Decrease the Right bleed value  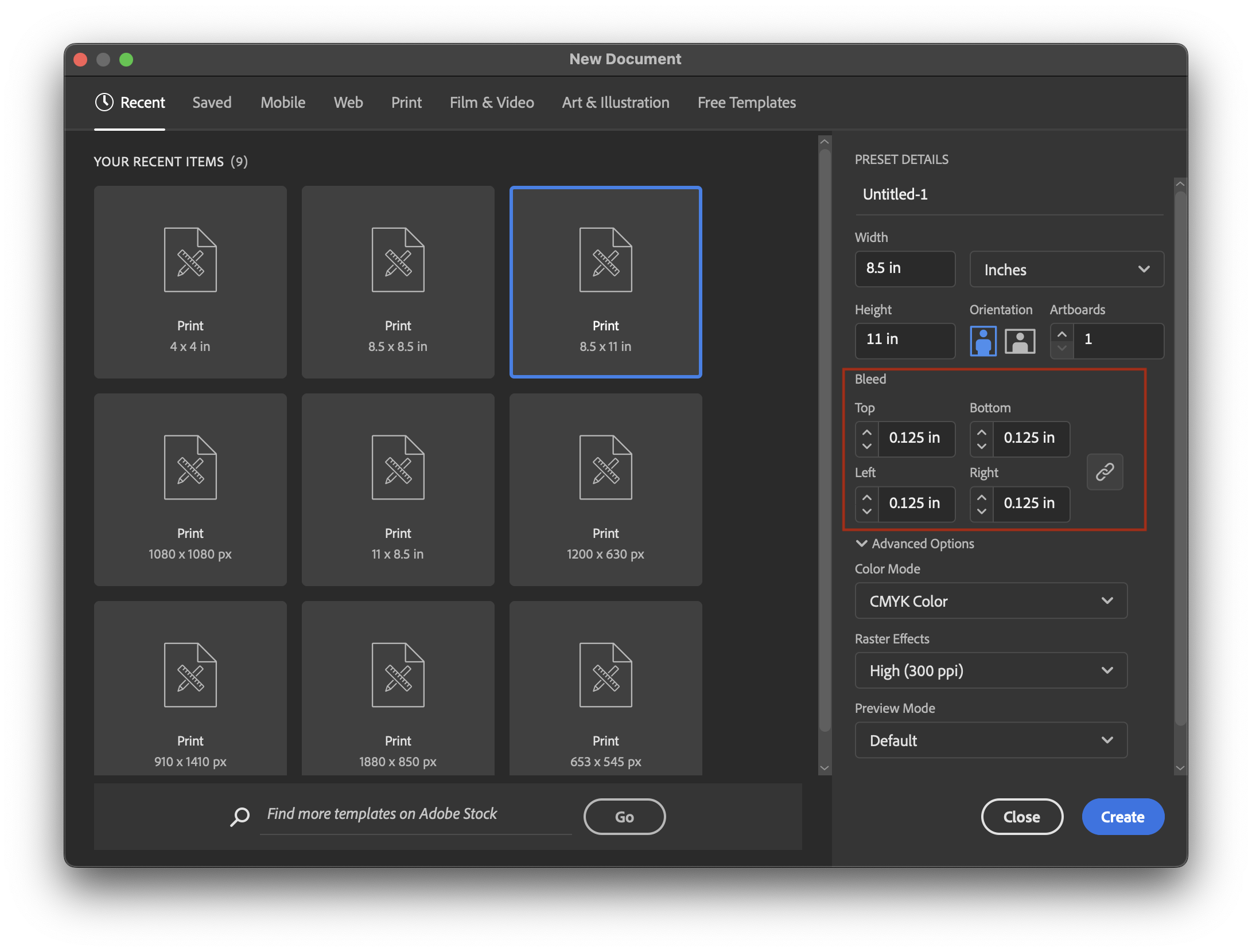(x=981, y=511)
